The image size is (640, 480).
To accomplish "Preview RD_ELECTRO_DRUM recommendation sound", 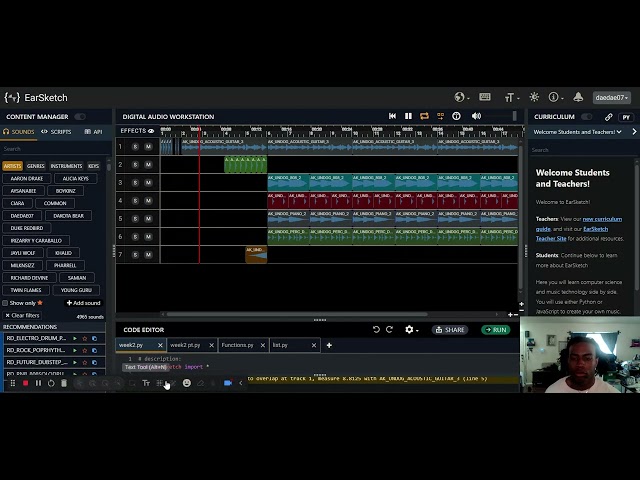I will (75, 338).
